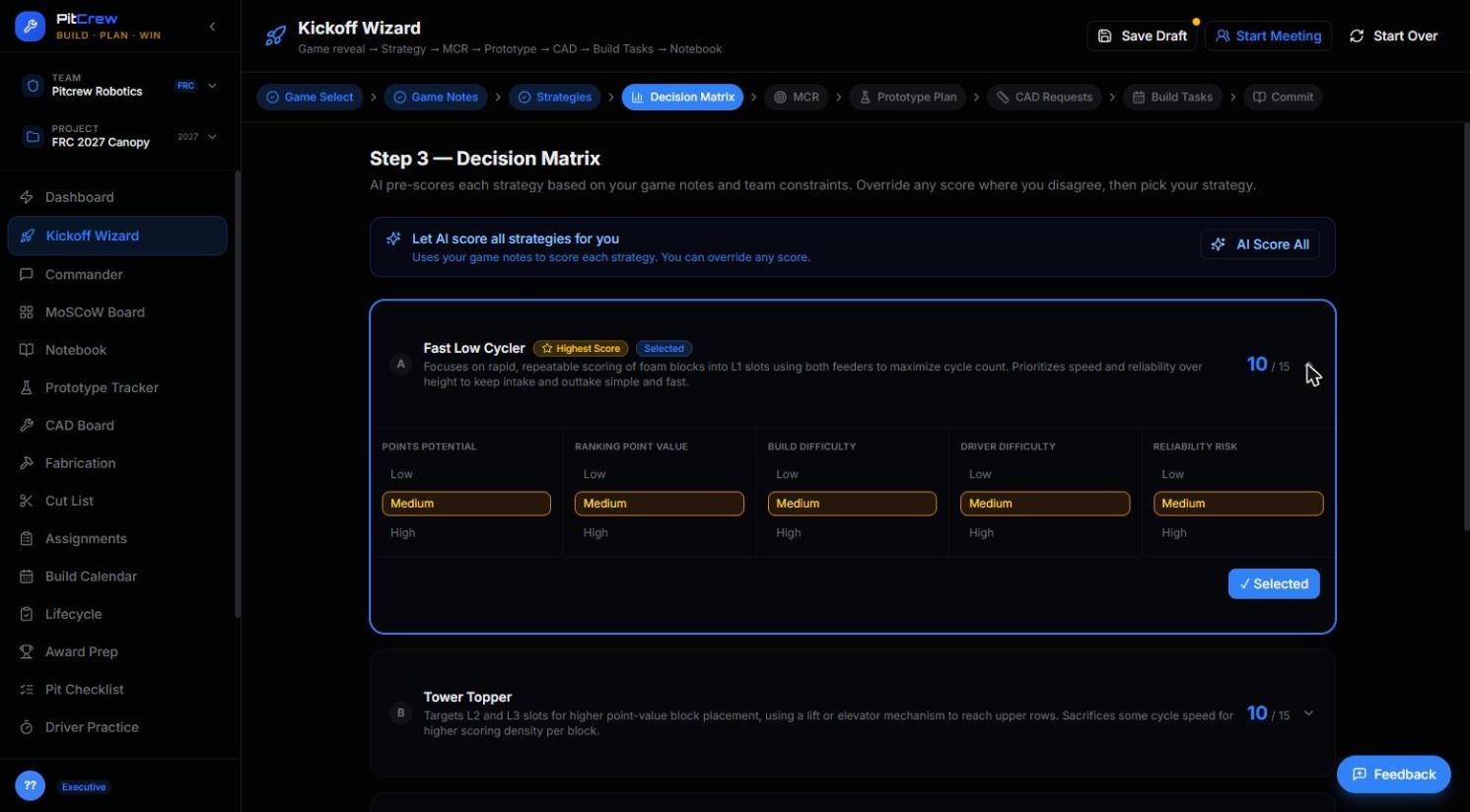Click the MoSCoW Board grid icon
Screen dimensions: 1470x812
coord(27,312)
